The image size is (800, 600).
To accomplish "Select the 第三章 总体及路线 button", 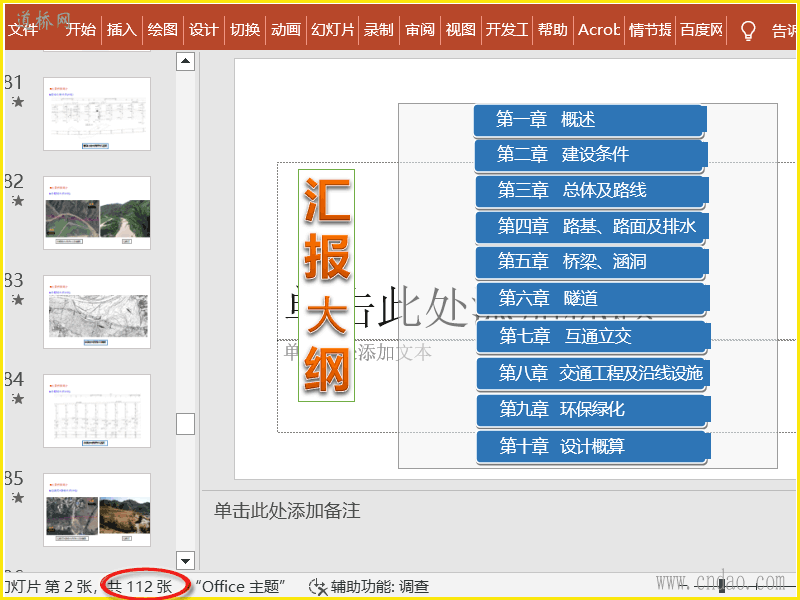I will 592,191.
